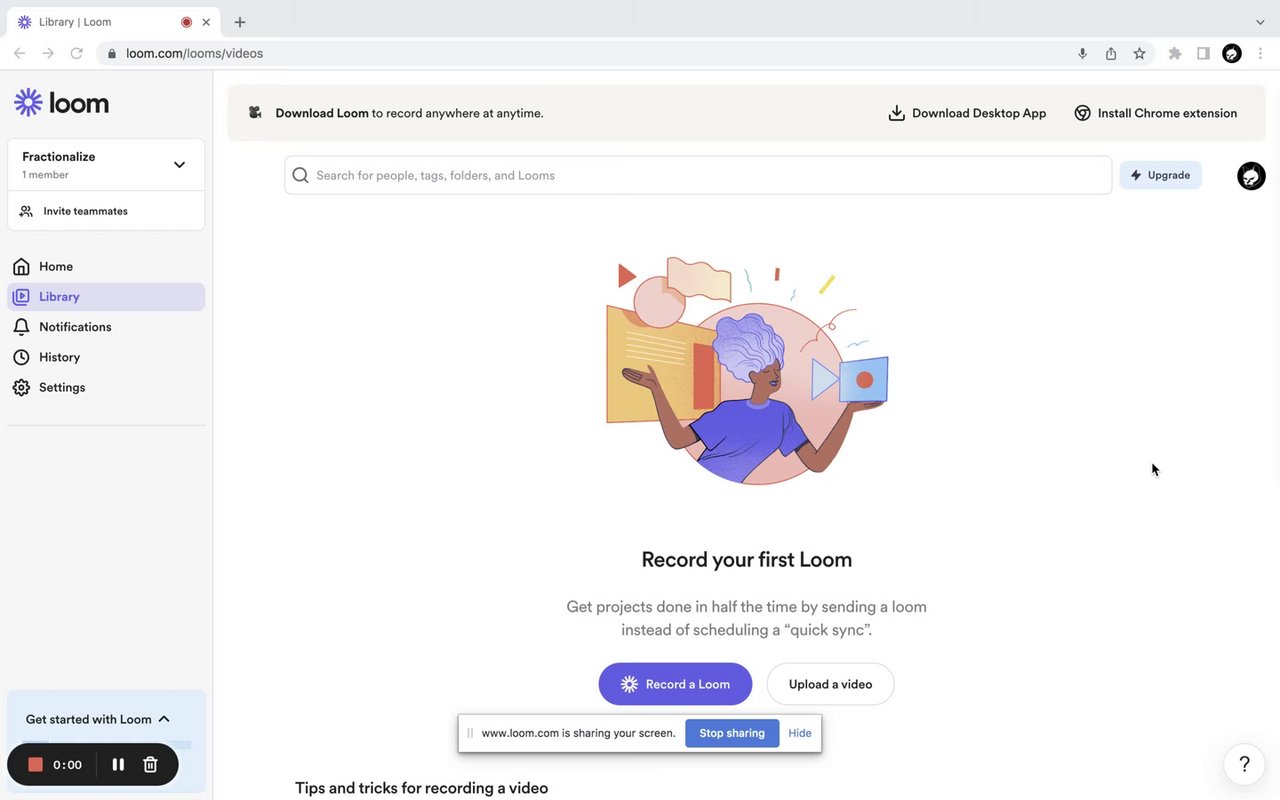1280x800 pixels.
Task: Pause the Loom recording
Action: [x=118, y=765]
